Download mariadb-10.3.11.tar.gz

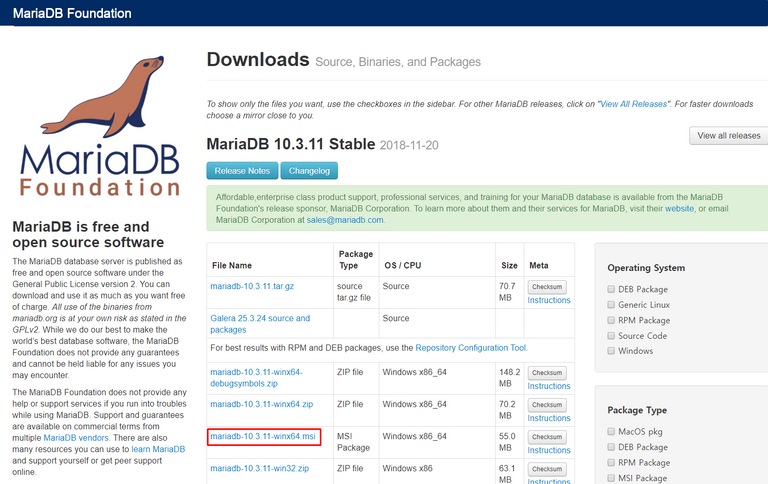[x=252, y=286]
